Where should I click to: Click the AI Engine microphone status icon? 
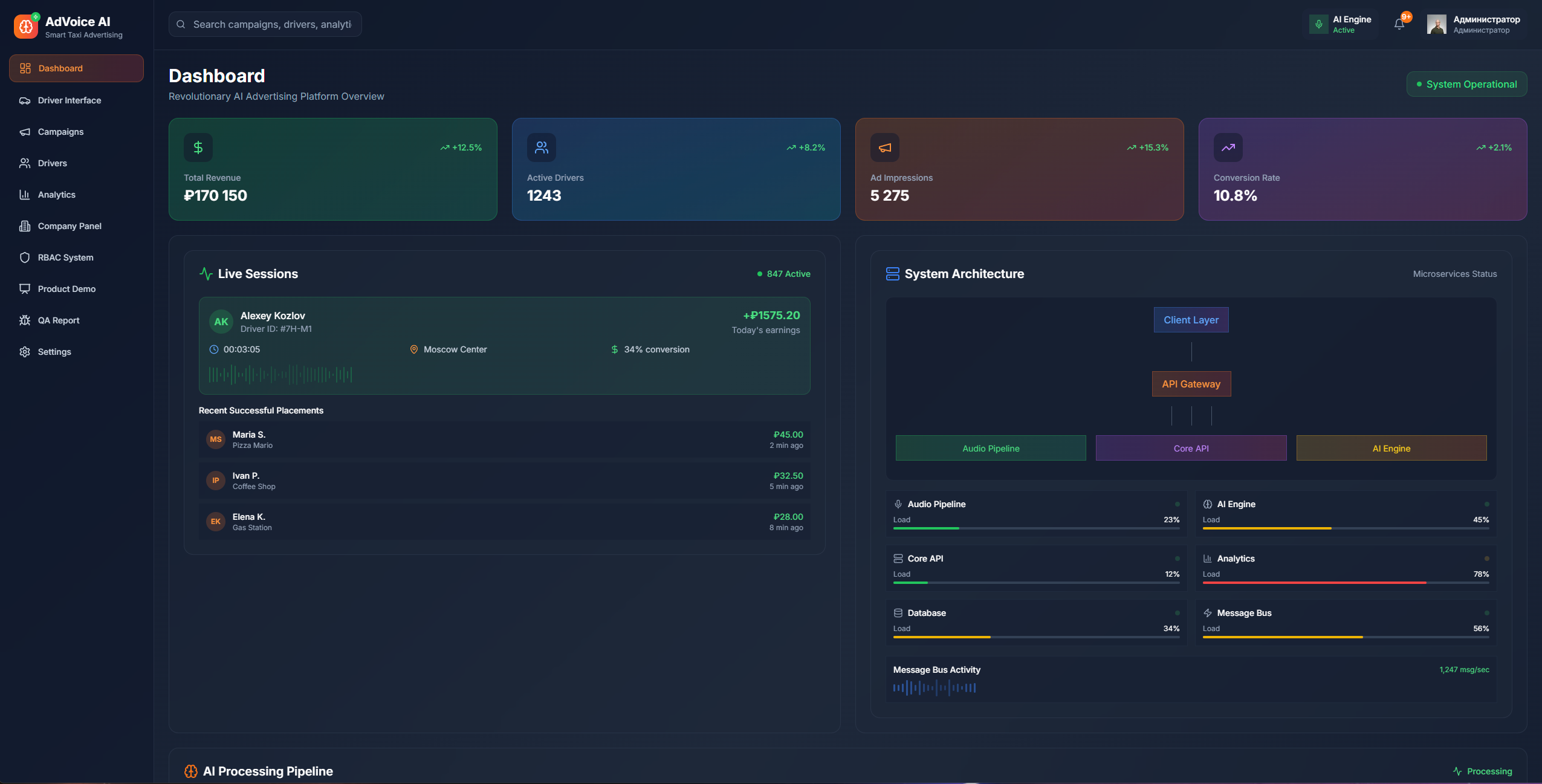[1319, 24]
